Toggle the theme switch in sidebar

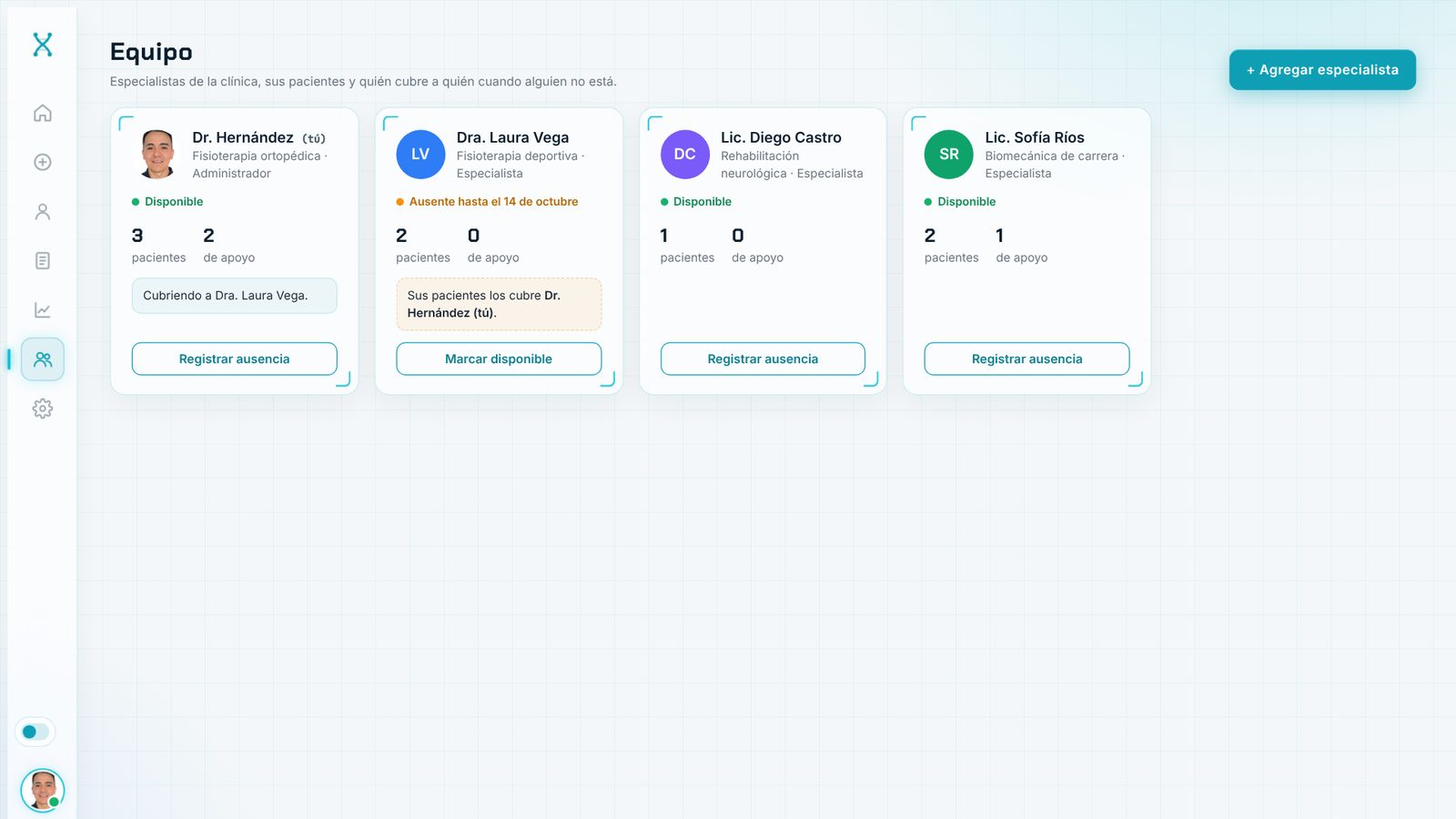[35, 732]
